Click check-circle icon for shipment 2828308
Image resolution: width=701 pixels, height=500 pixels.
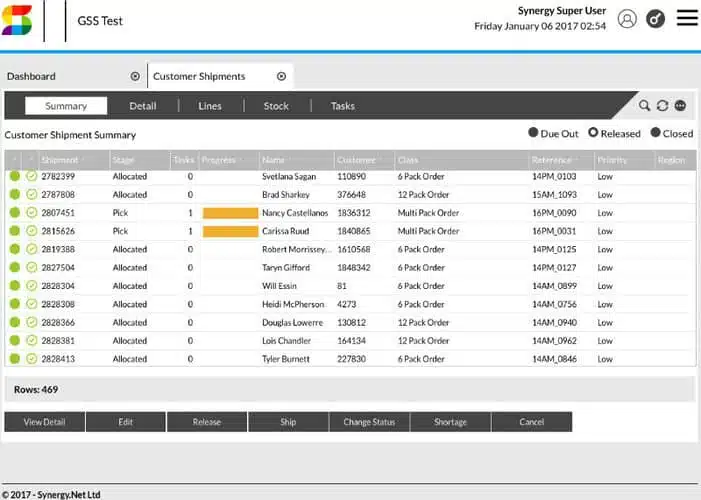pyautogui.click(x=31, y=304)
